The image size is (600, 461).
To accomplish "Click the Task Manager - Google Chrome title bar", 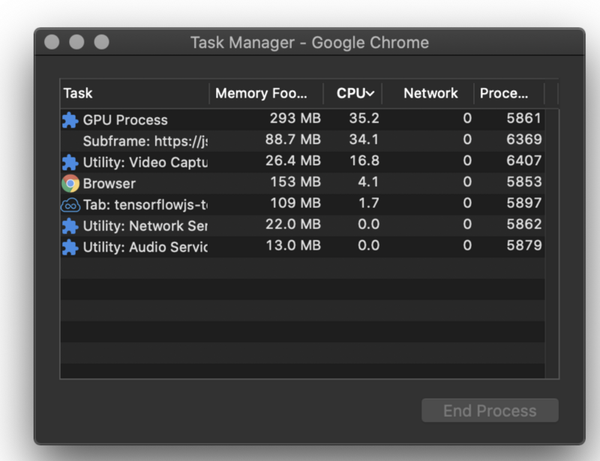I will [310, 42].
